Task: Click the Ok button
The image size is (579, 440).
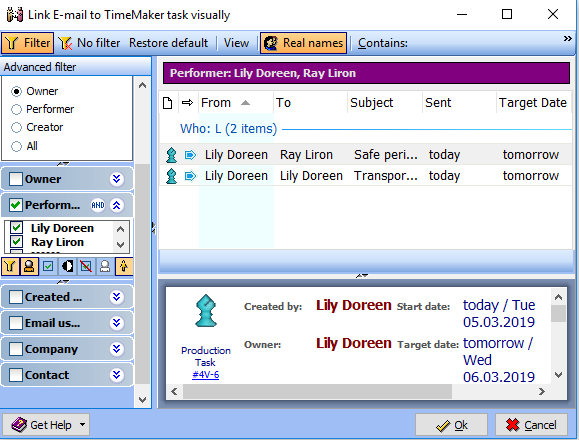Action: click(x=451, y=425)
